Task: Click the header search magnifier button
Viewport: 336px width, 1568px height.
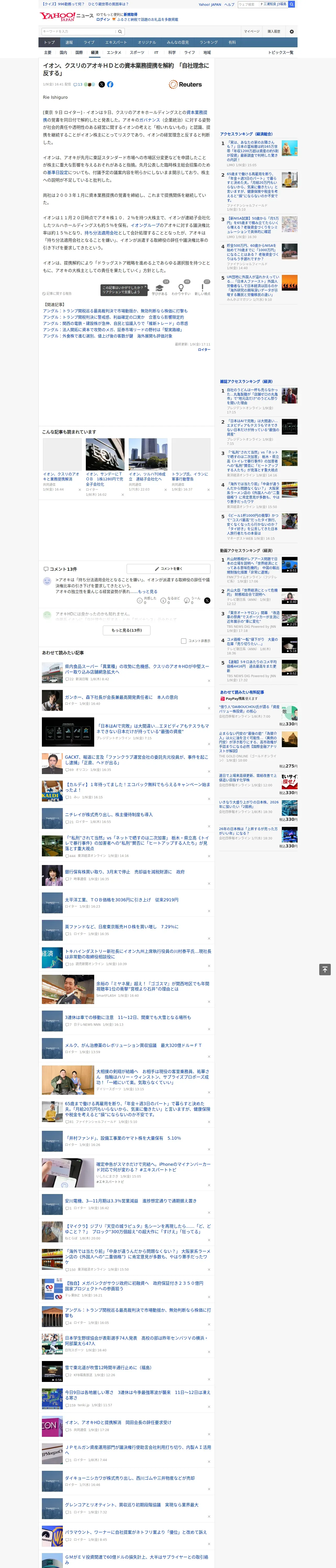Action: click(292, 4)
